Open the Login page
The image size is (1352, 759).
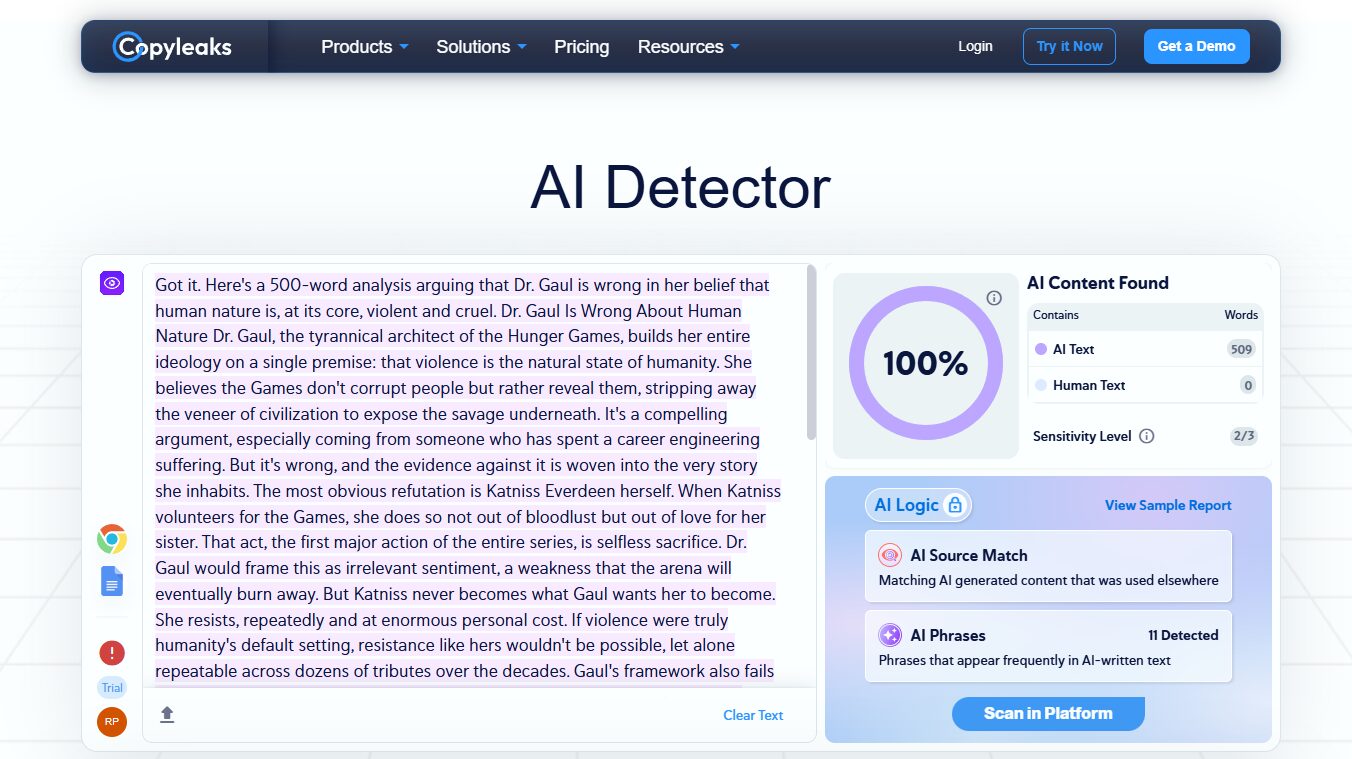pyautogui.click(x=975, y=46)
